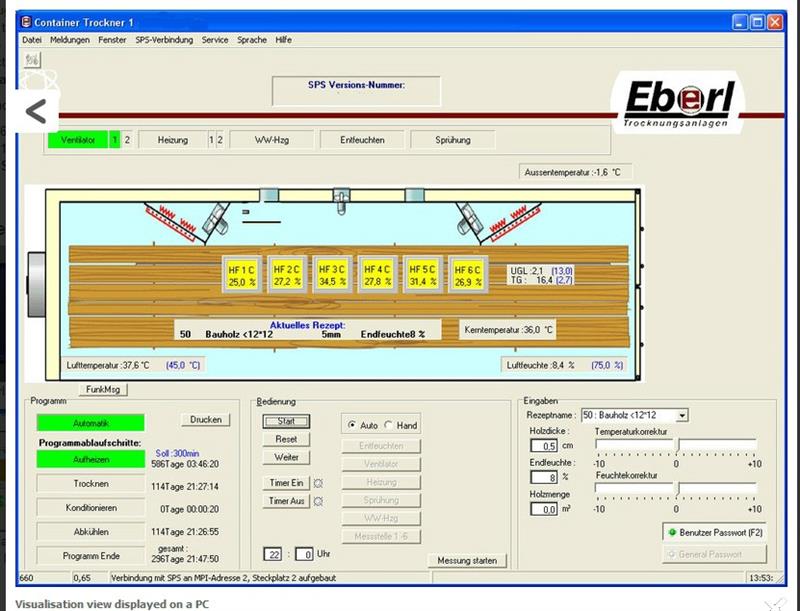Open the Datei menu
This screenshot has width=800, height=611.
point(32,40)
